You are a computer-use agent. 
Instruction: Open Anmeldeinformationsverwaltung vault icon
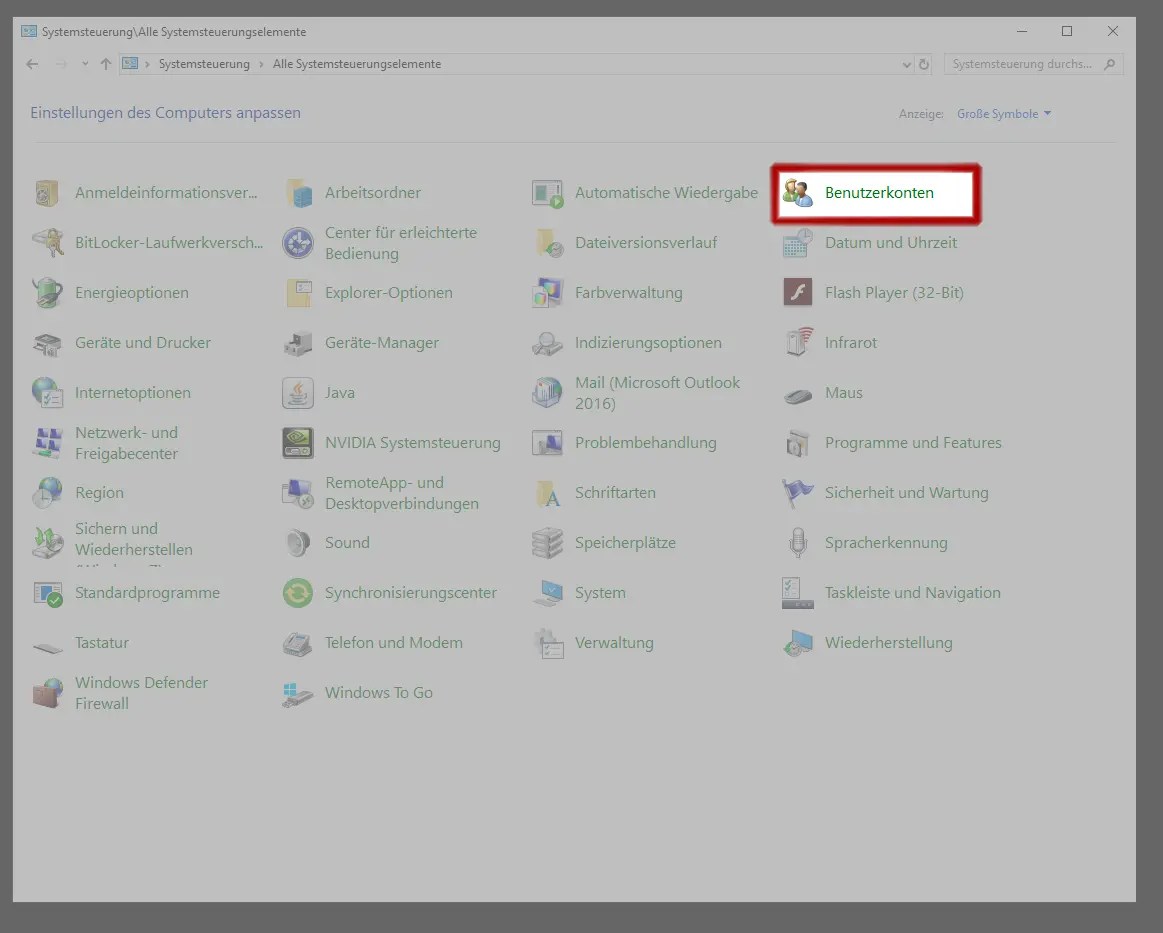point(47,193)
